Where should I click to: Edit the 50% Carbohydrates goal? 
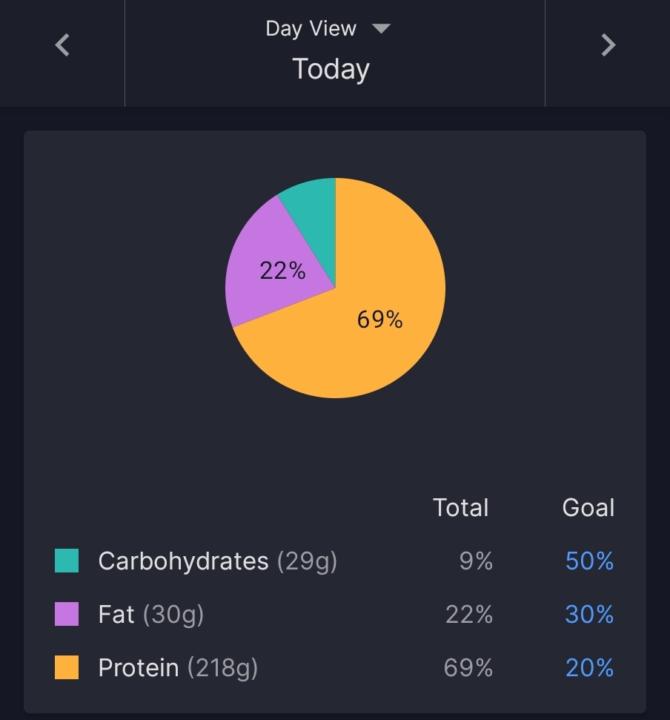[x=589, y=561]
